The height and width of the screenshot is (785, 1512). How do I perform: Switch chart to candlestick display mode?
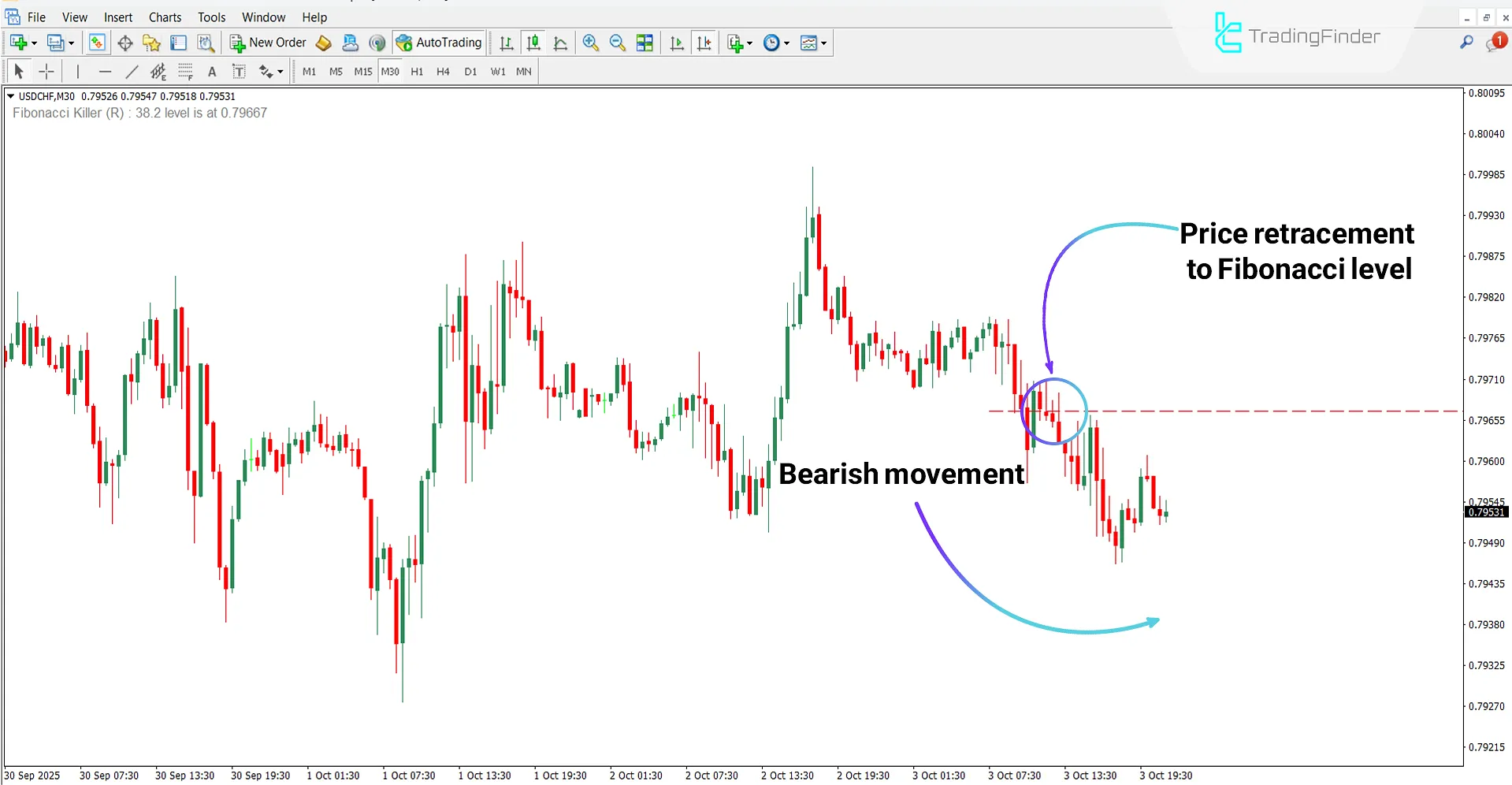(533, 43)
